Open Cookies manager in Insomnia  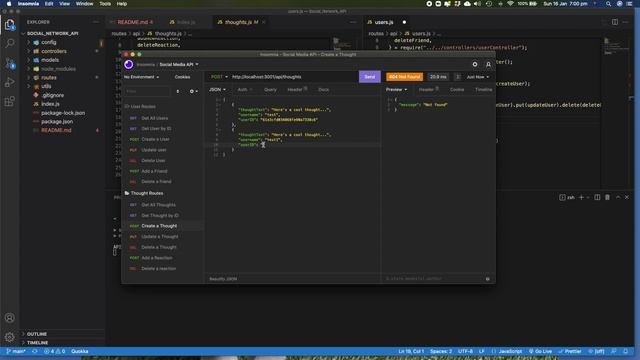point(182,77)
